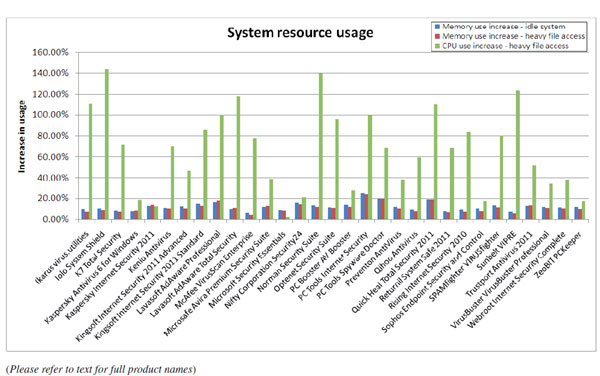The width and height of the screenshot is (600, 376).
Task: Click the green CPU bar for Sunbelt VIPRE
Action: [518, 155]
